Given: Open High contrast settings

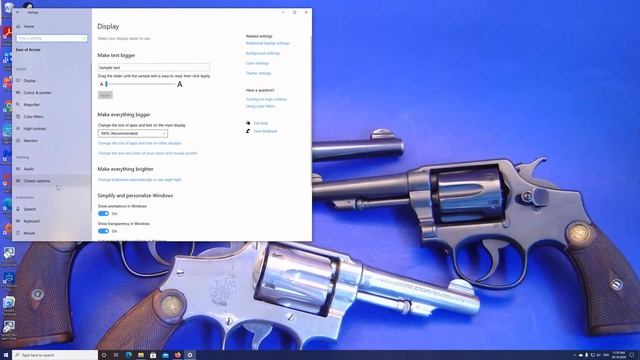Looking at the screenshot, I should pos(35,129).
